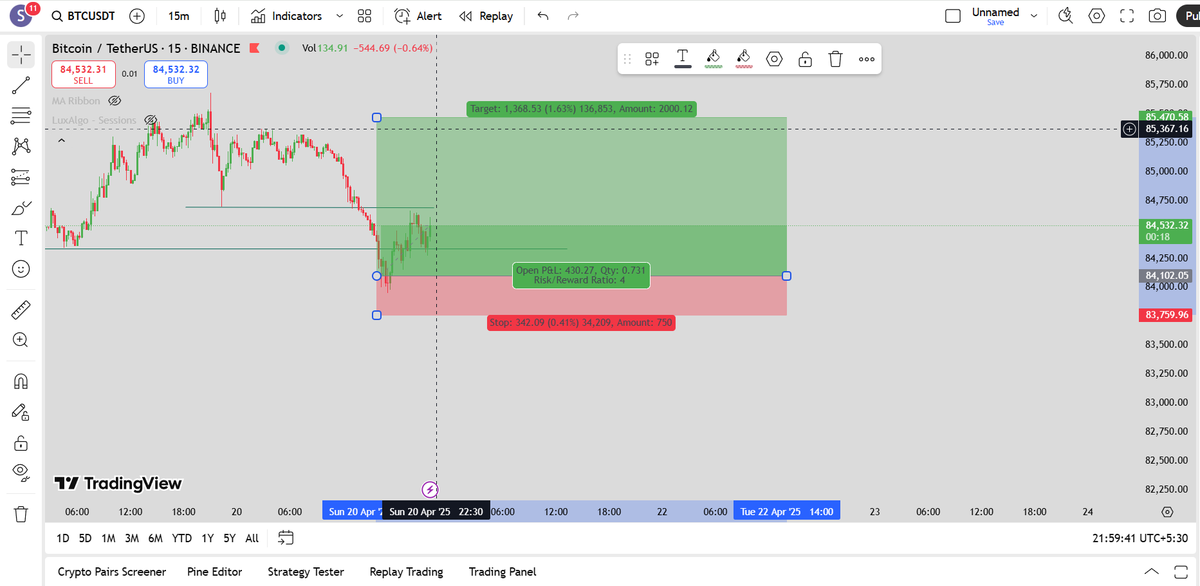This screenshot has height=586, width=1200.
Task: Change stop zone fill color
Action: [744, 59]
